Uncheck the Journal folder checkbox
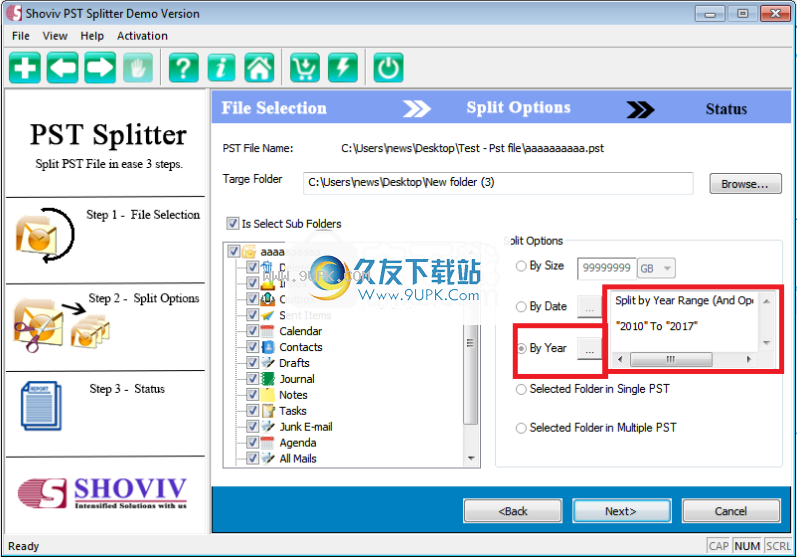797x557 pixels. coord(252,379)
